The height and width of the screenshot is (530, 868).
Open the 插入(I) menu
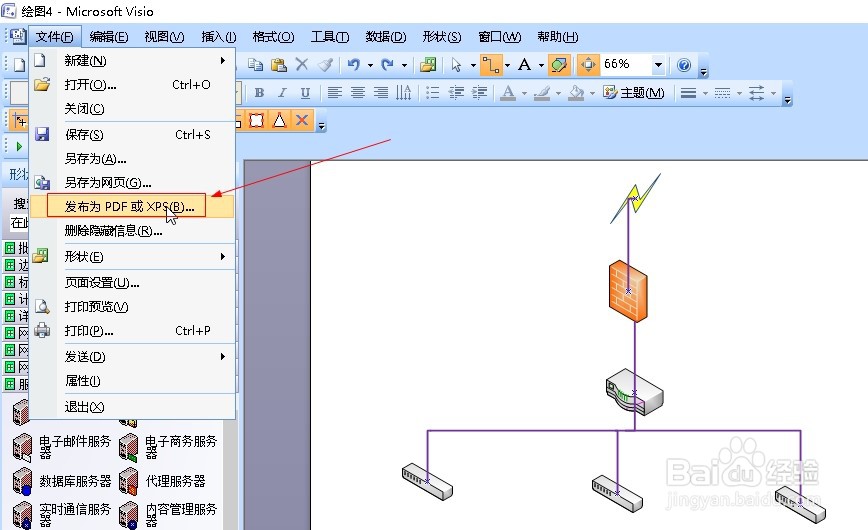click(x=219, y=37)
